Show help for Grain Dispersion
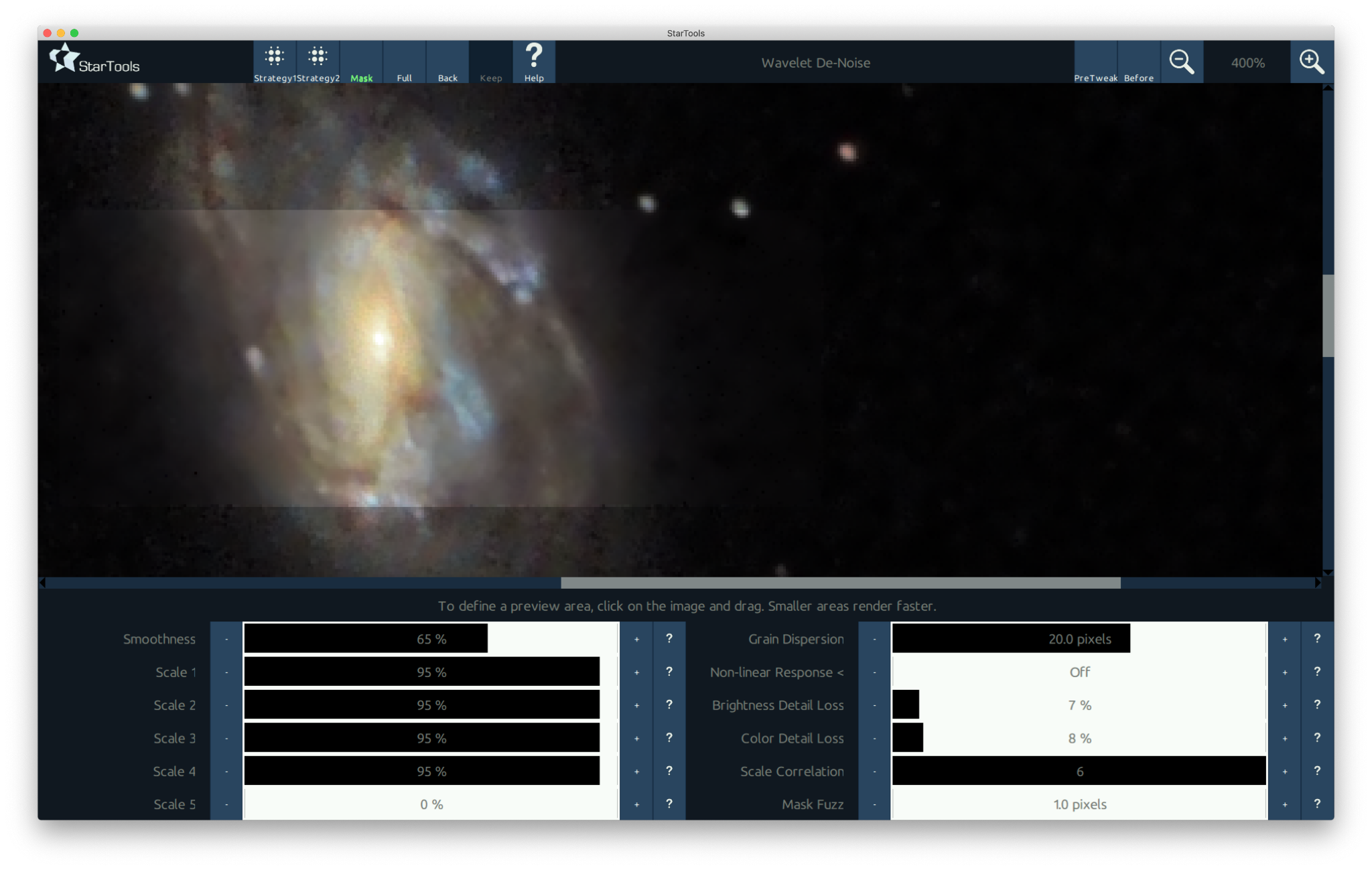 pos(1317,638)
